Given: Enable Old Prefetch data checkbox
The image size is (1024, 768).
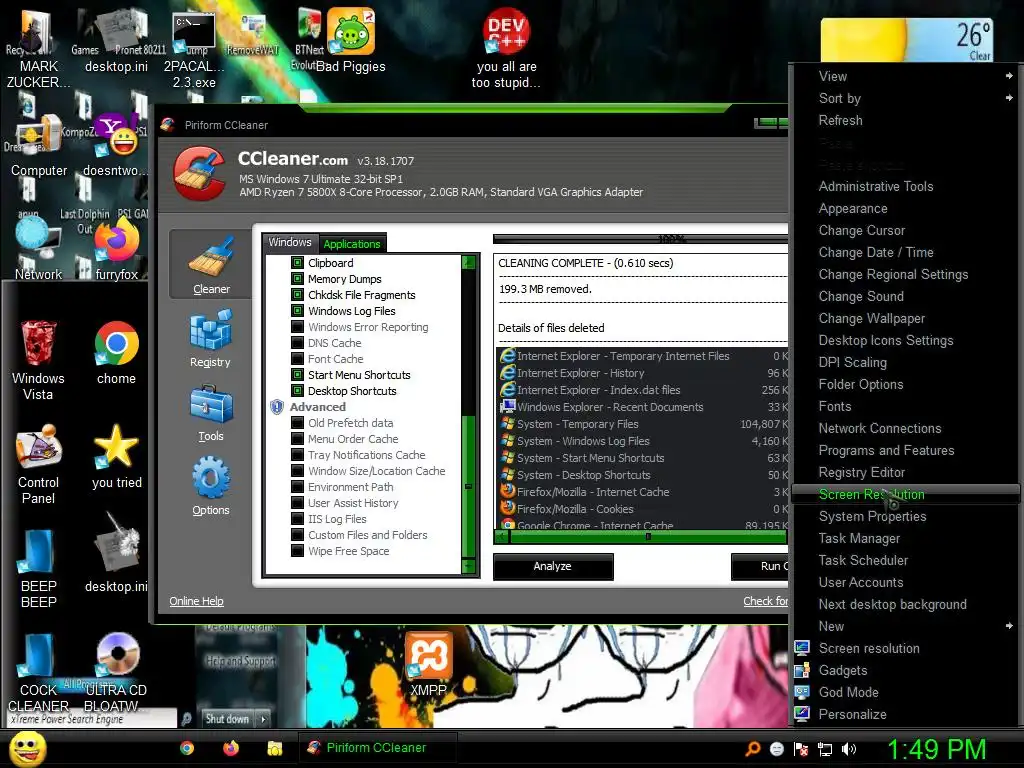Looking at the screenshot, I should click(297, 423).
